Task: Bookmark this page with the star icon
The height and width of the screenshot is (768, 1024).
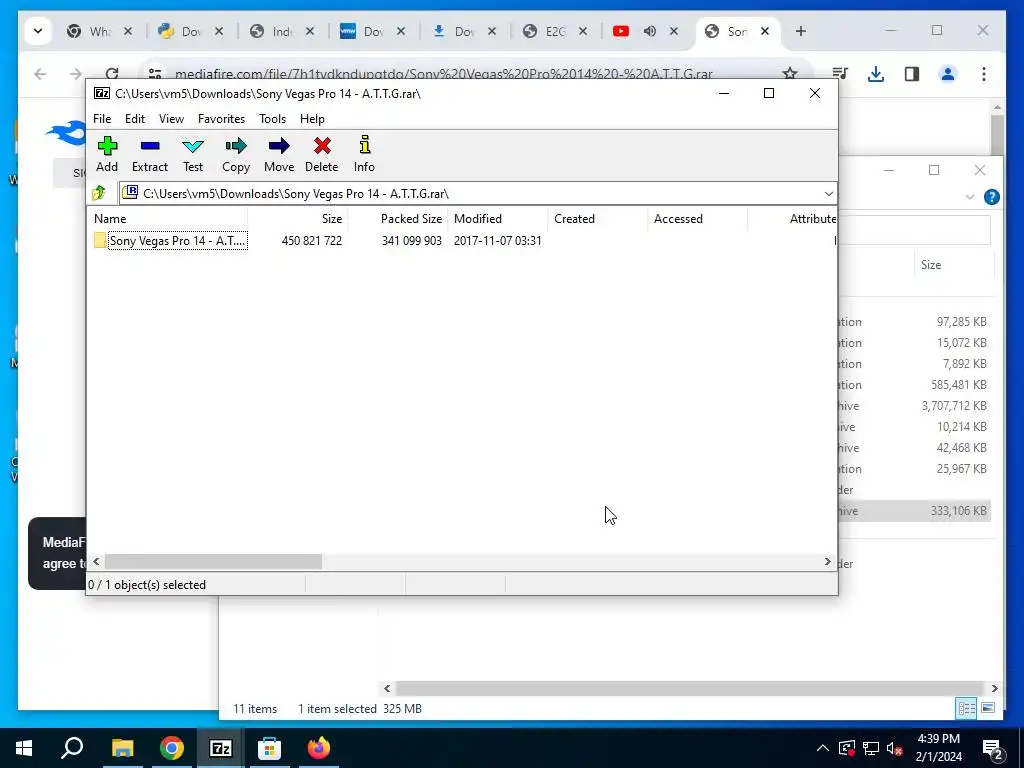Action: (790, 74)
